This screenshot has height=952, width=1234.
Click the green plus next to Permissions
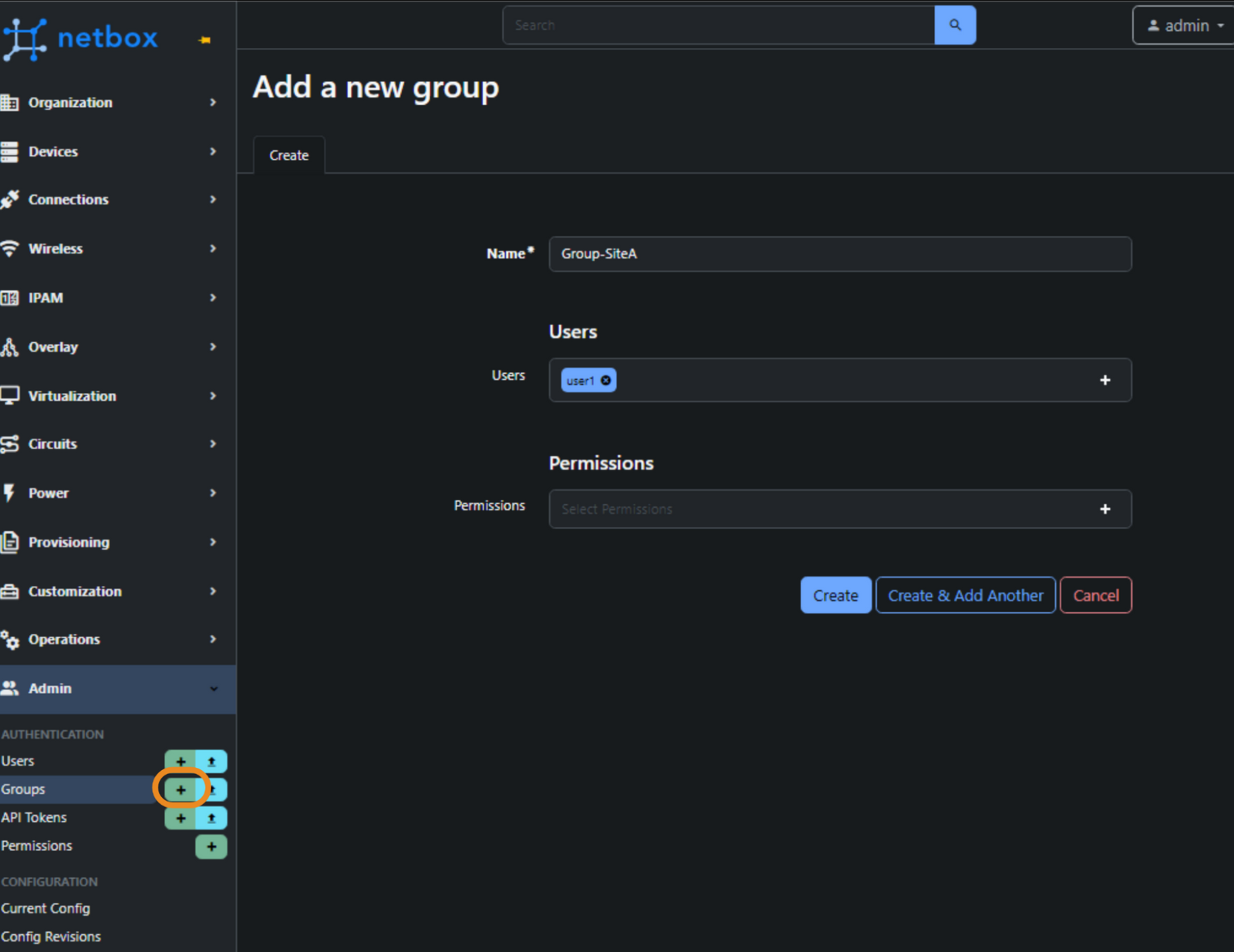211,846
